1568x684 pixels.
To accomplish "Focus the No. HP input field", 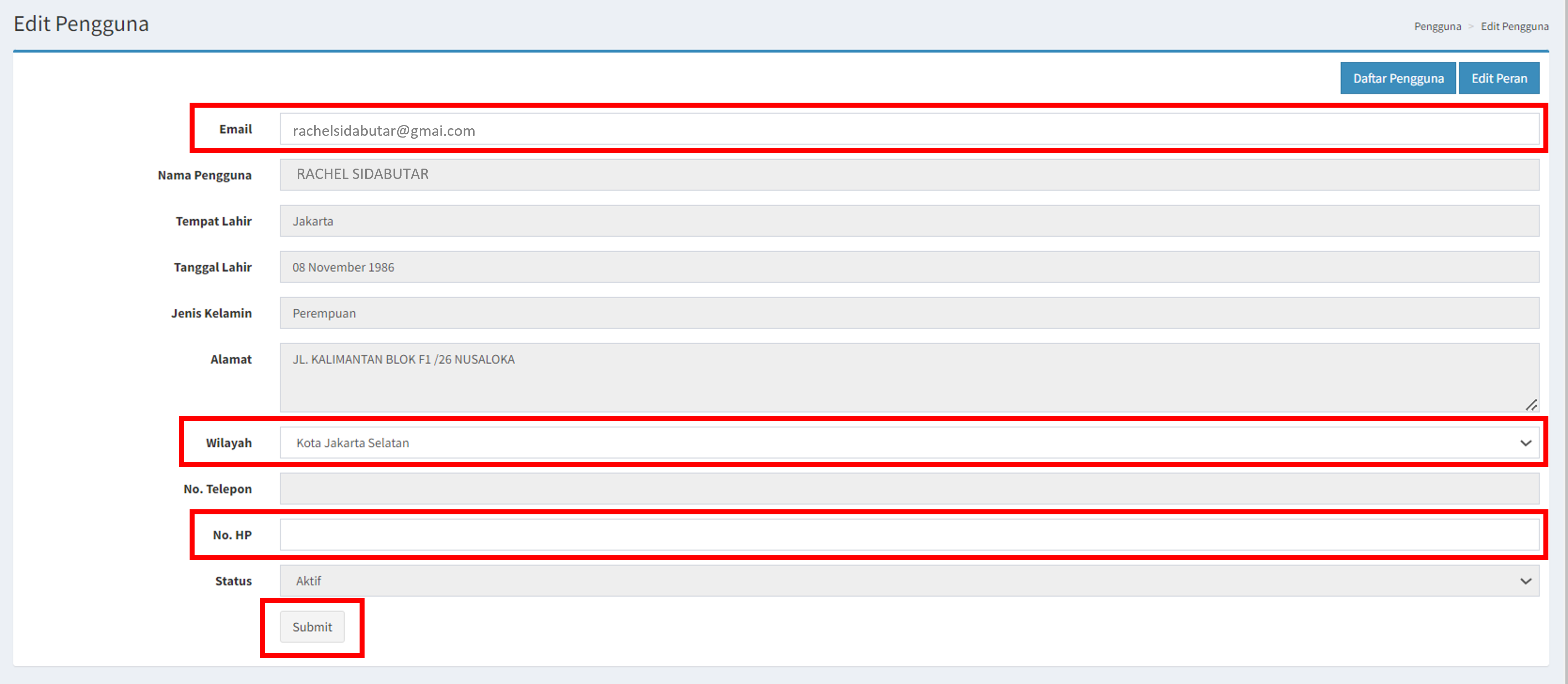I will (x=909, y=535).
